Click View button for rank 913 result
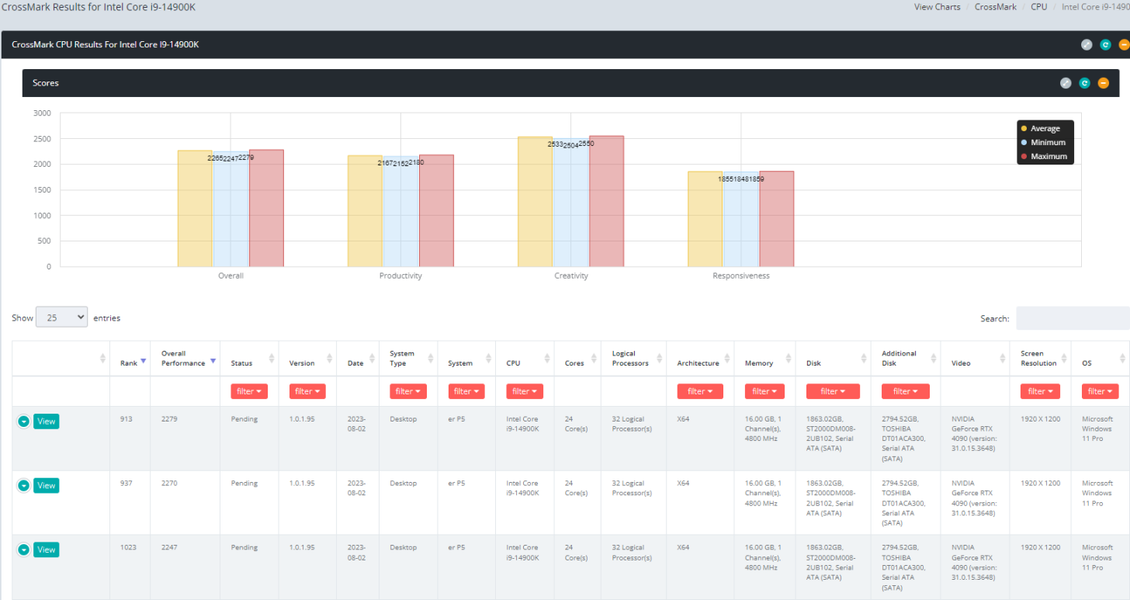This screenshot has width=1130, height=600. point(46,421)
